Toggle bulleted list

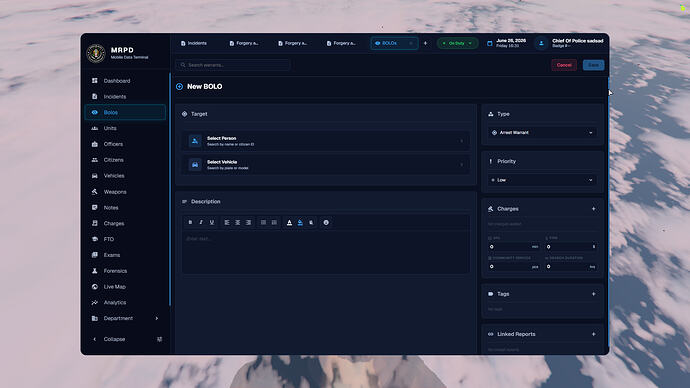click(263, 223)
